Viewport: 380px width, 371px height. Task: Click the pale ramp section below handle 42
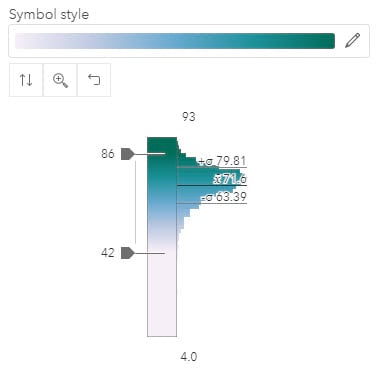click(162, 295)
